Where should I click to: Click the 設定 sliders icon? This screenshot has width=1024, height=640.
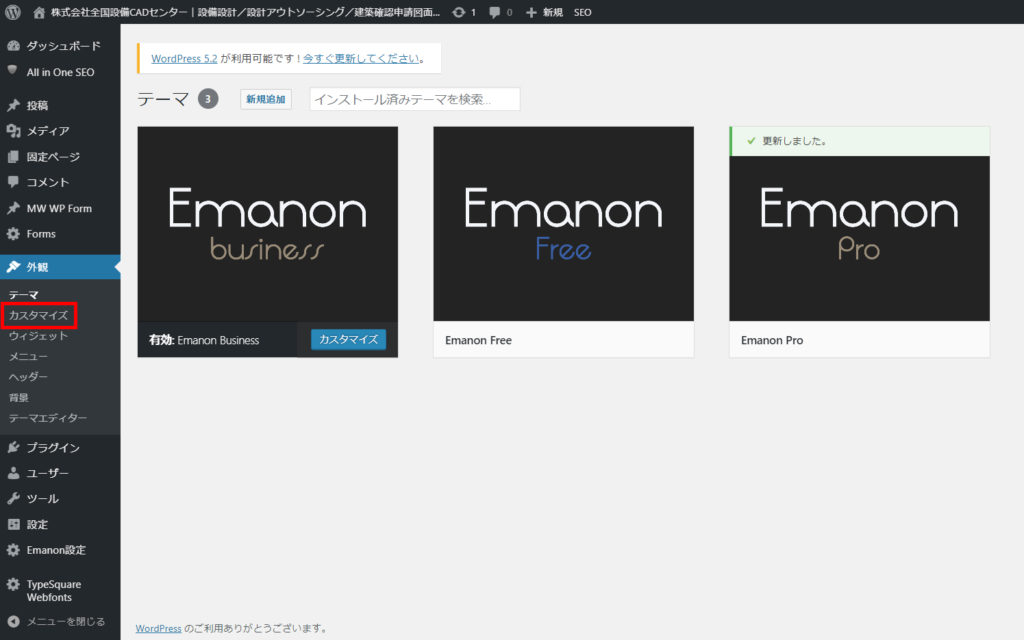click(13, 524)
